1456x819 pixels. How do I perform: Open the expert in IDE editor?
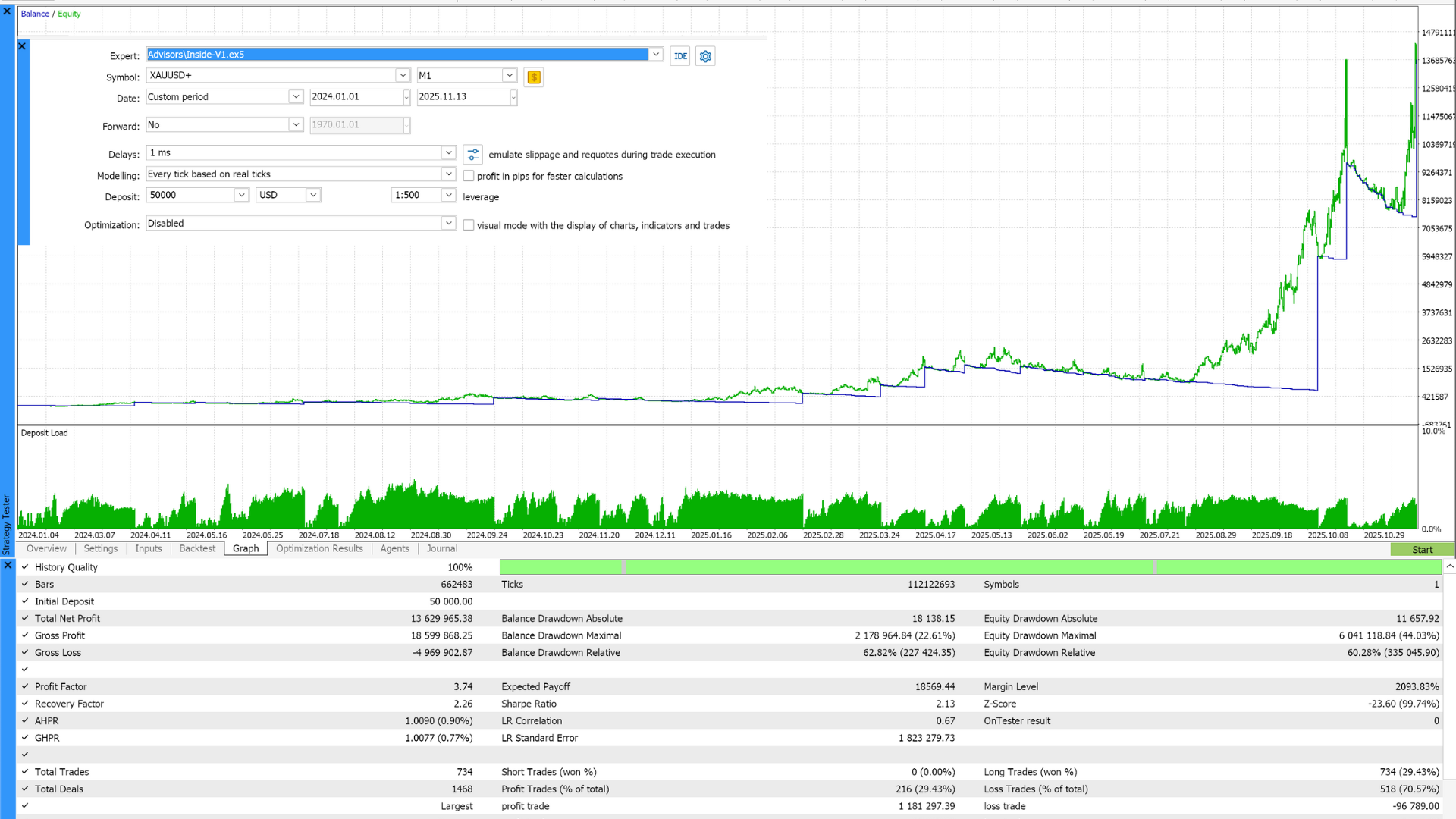pyautogui.click(x=680, y=56)
